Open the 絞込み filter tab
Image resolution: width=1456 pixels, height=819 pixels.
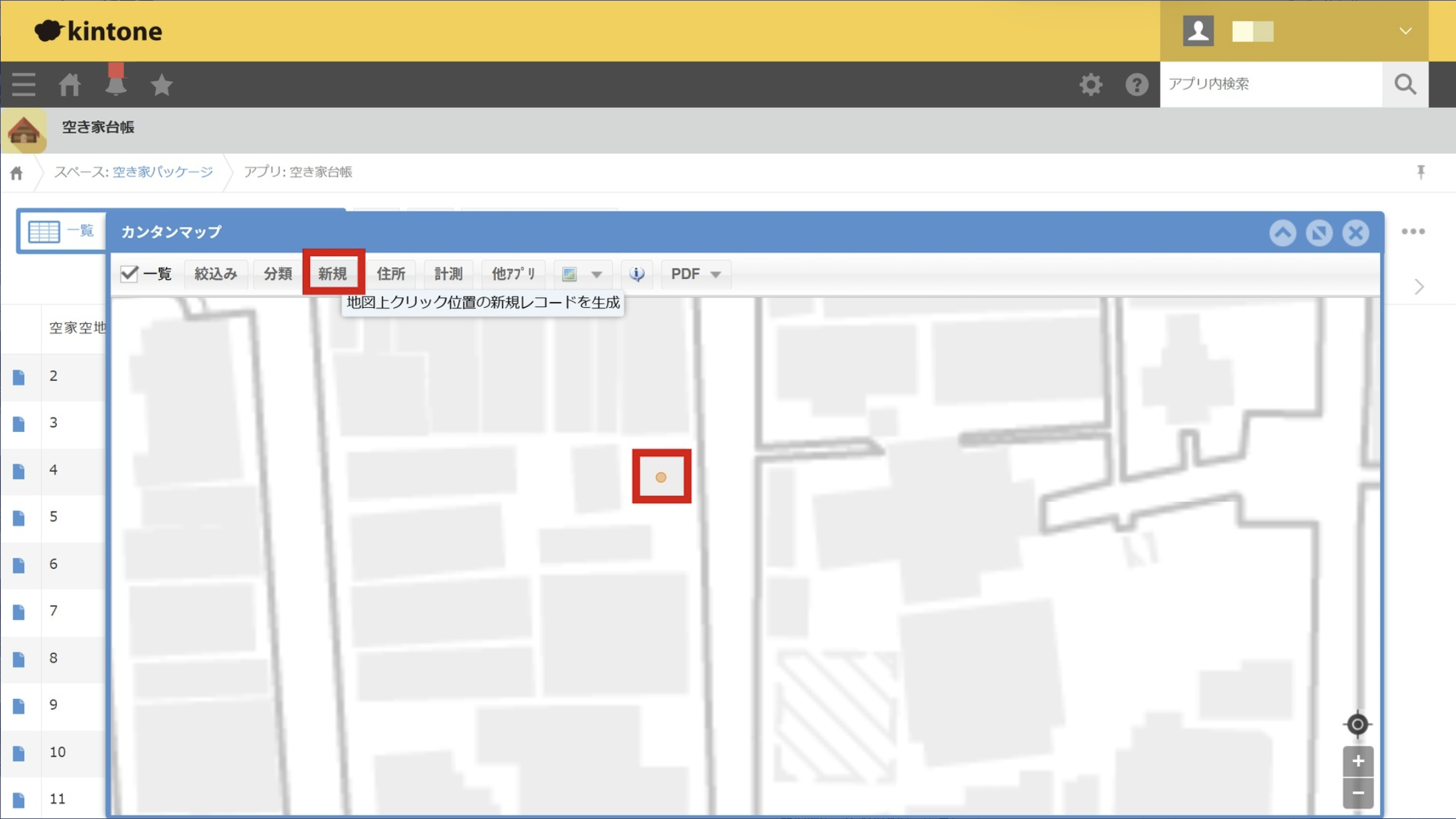pyautogui.click(x=216, y=274)
